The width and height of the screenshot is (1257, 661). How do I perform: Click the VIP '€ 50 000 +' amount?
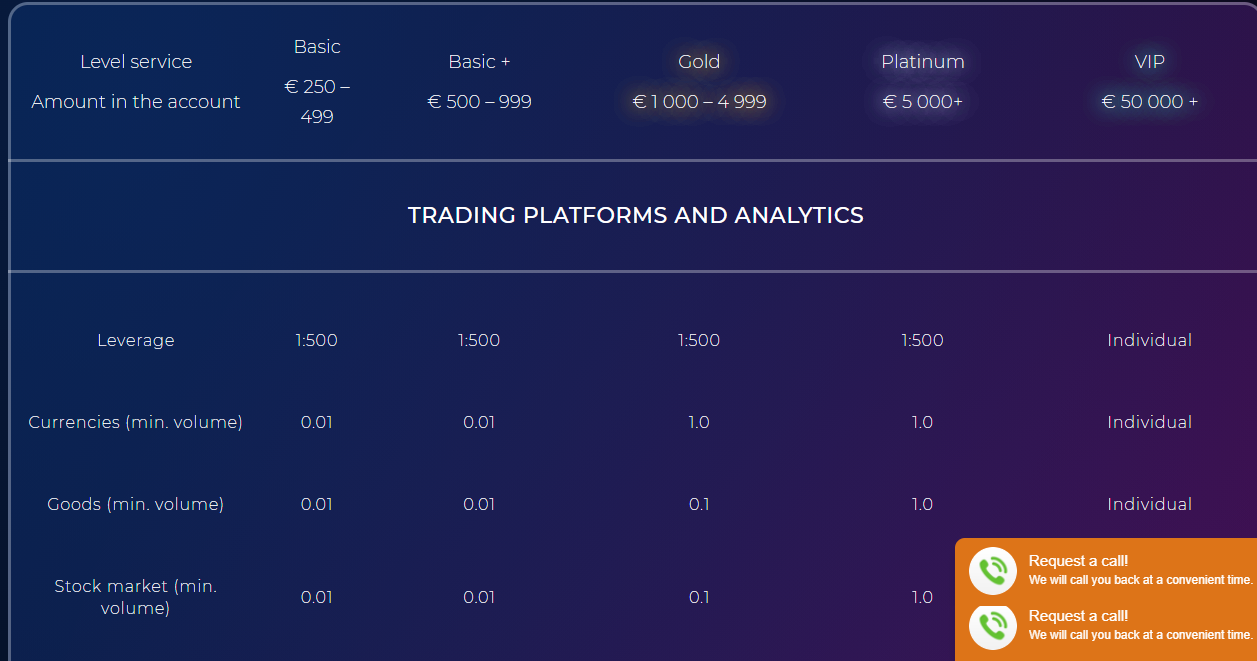click(x=1150, y=102)
